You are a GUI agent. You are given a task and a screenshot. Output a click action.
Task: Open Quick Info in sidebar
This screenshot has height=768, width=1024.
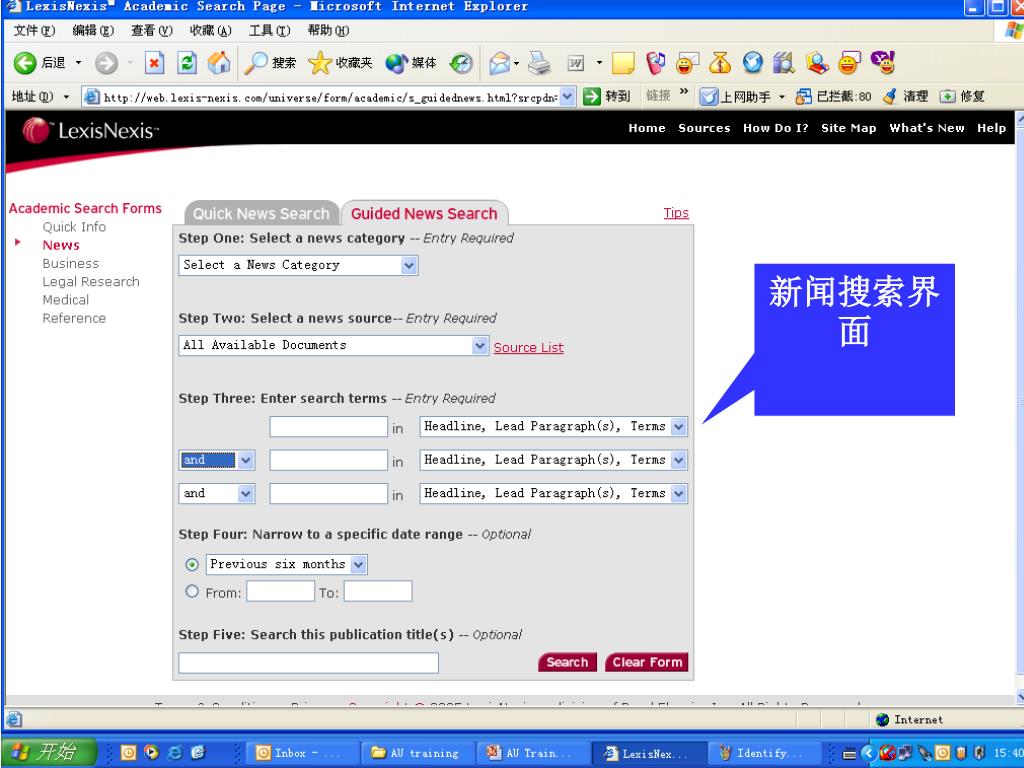(74, 227)
